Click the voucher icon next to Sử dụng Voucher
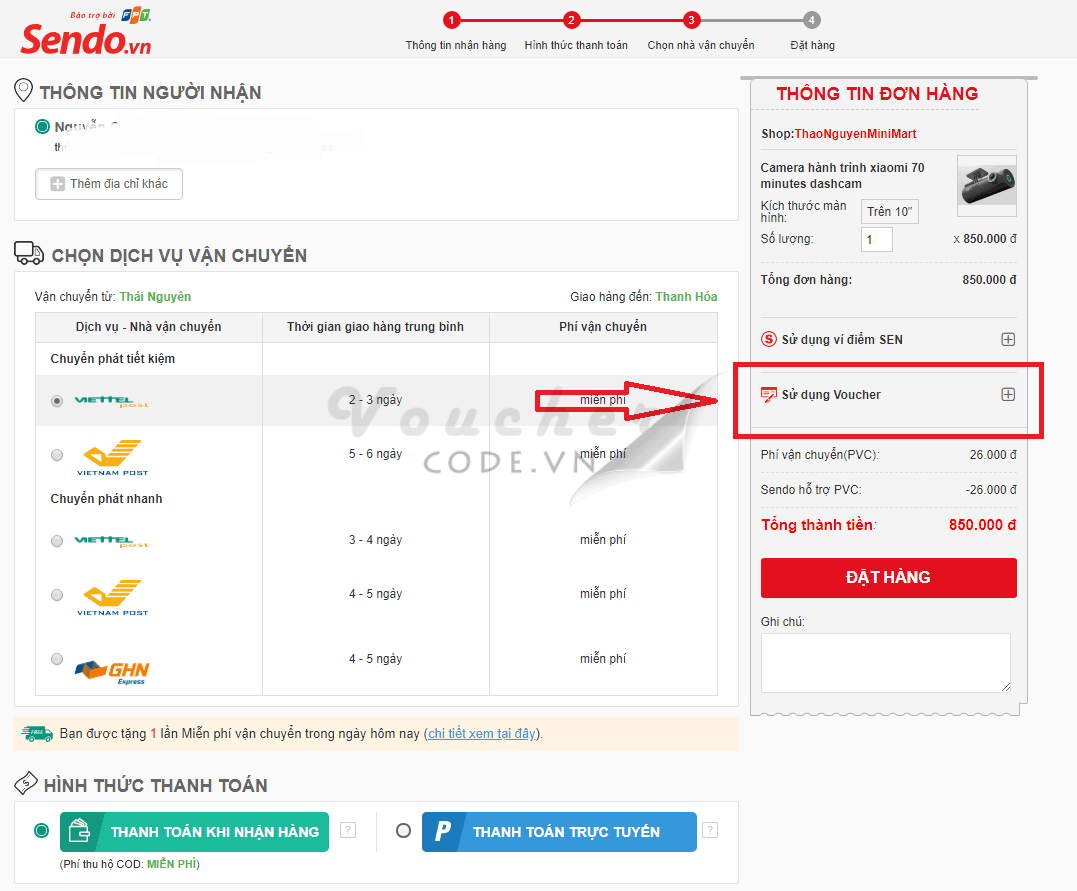This screenshot has width=1077, height=891. 769,395
